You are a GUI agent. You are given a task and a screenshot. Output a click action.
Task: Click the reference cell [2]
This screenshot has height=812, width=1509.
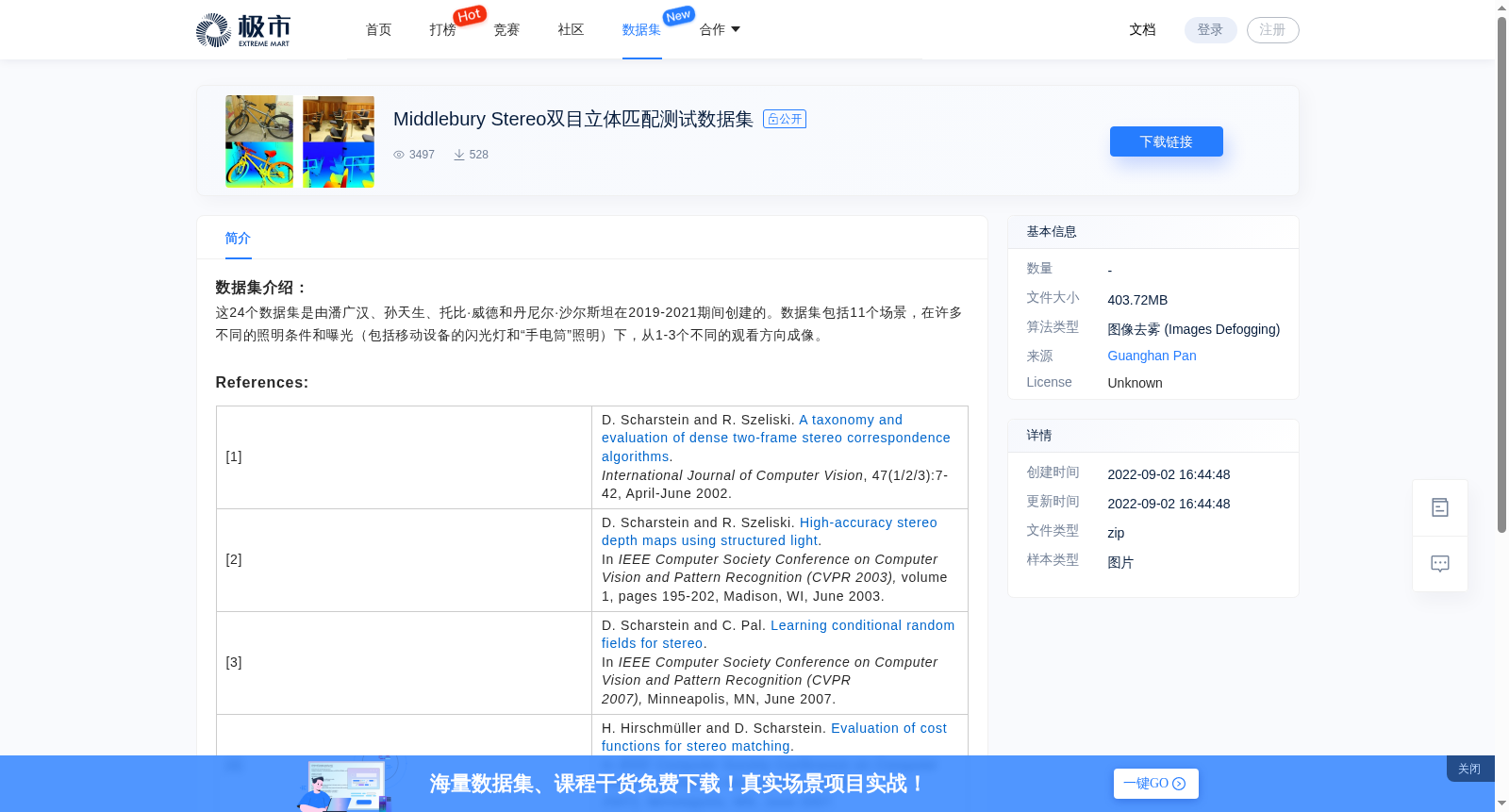click(404, 560)
